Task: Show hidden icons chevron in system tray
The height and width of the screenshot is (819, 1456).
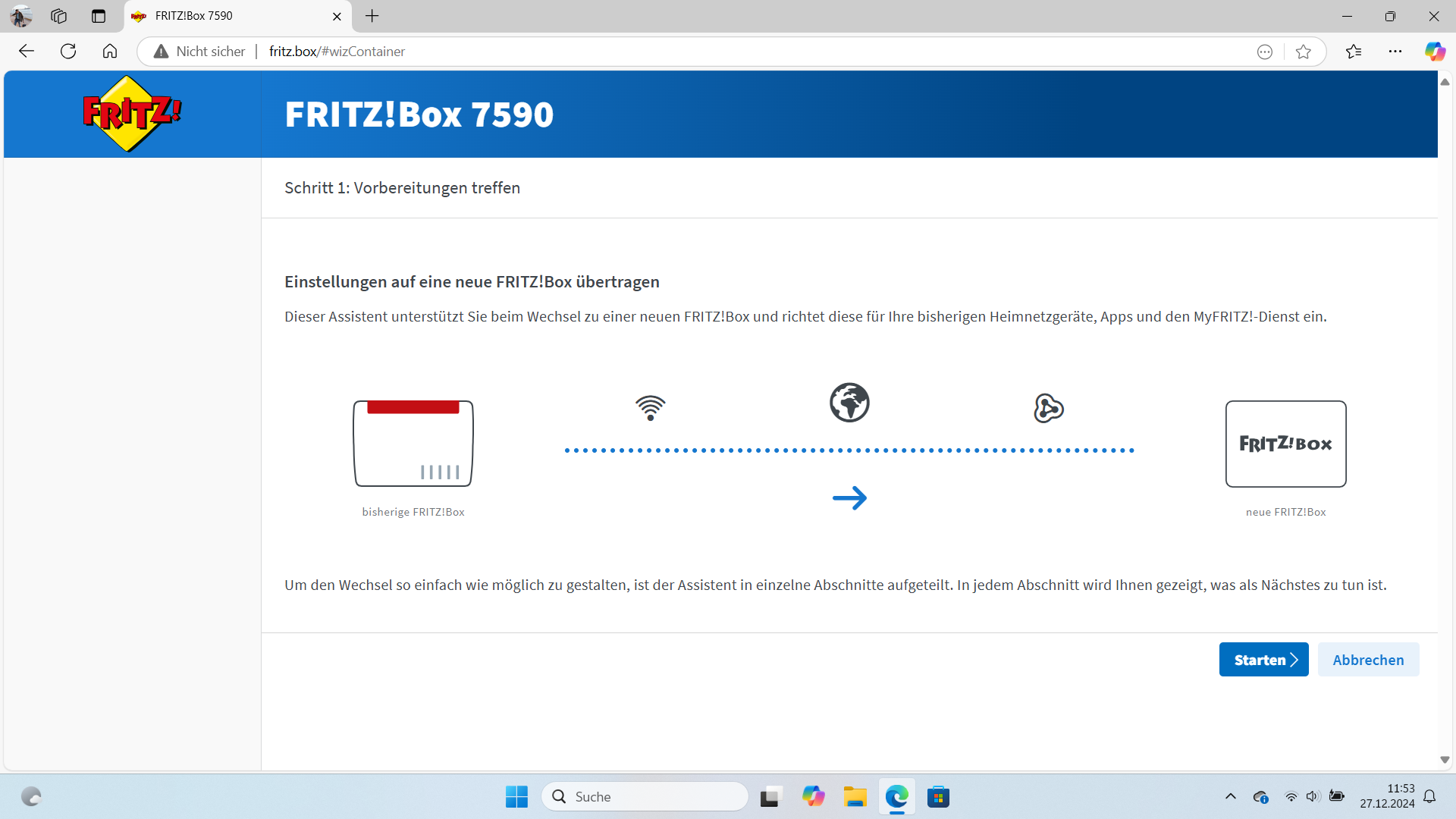Action: [x=1230, y=796]
